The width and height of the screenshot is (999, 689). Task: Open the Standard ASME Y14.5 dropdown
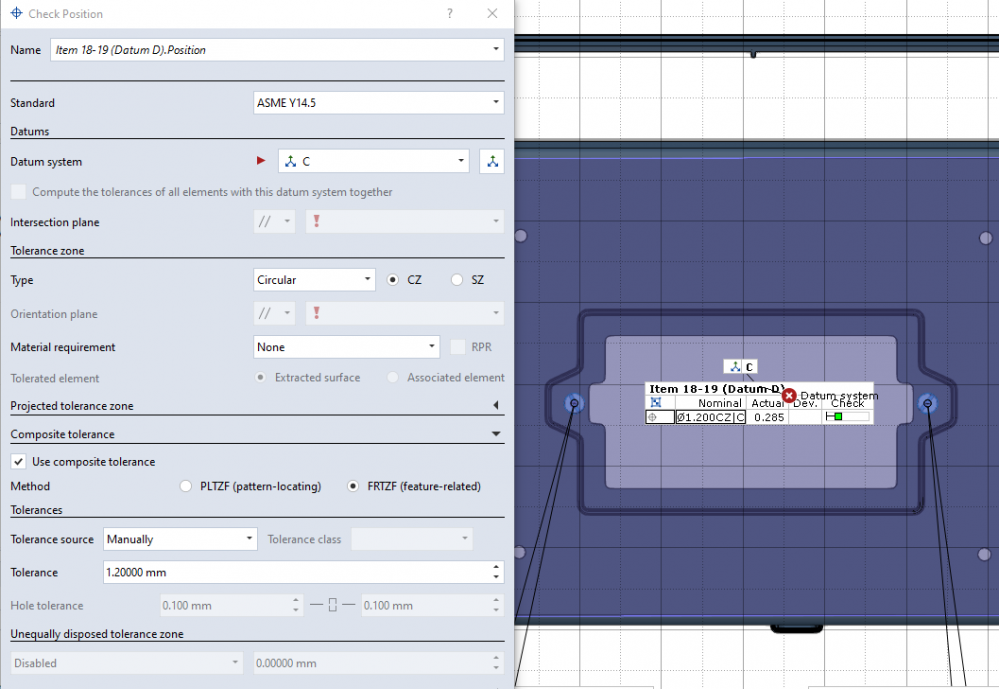coord(379,103)
